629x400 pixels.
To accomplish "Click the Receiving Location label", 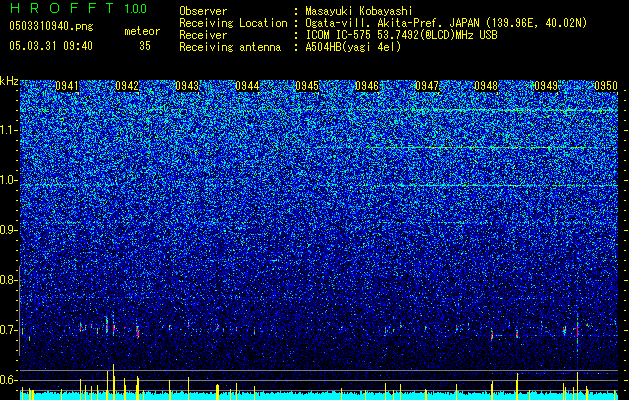I will pyautogui.click(x=233, y=23).
